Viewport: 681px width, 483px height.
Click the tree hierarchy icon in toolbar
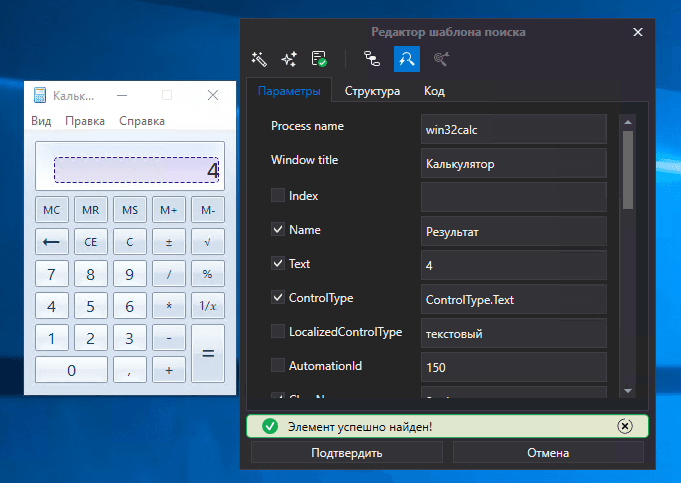point(372,59)
